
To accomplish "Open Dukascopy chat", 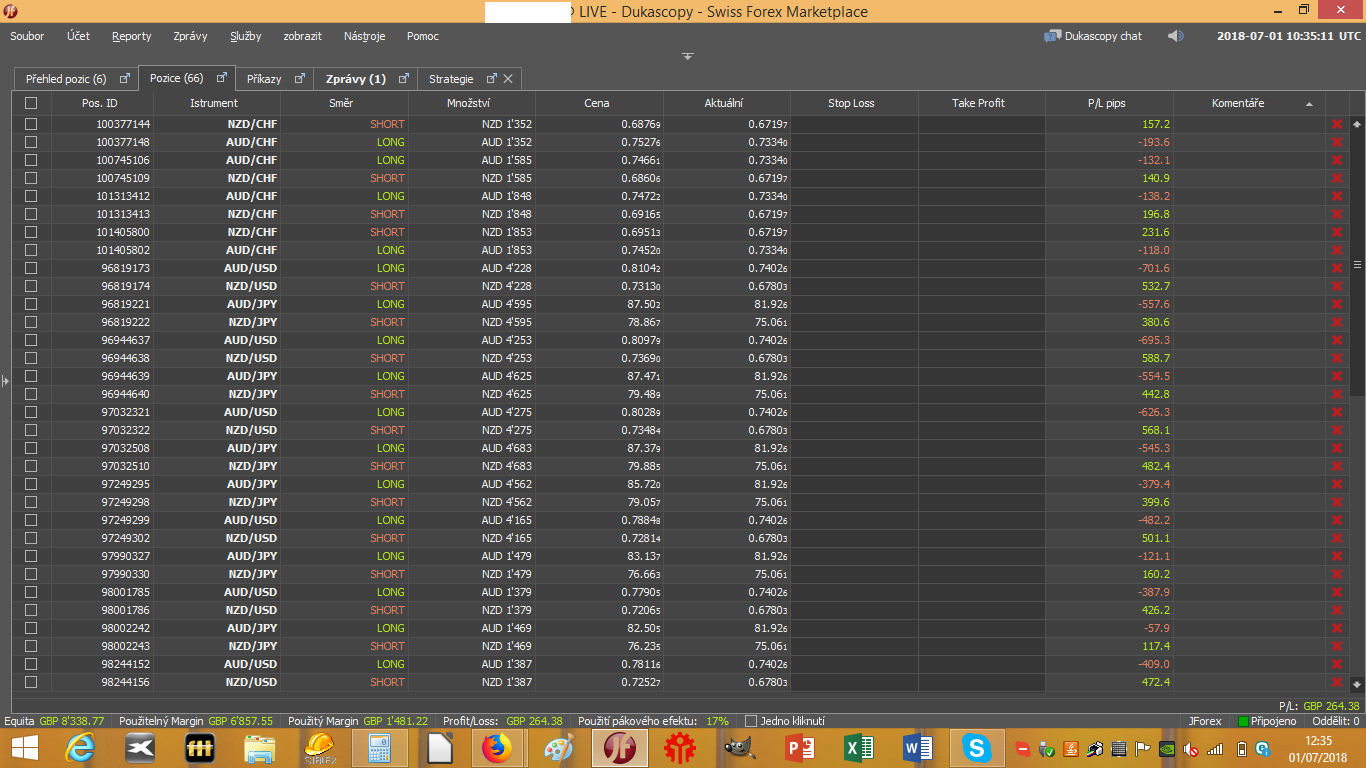I will pyautogui.click(x=1093, y=36).
